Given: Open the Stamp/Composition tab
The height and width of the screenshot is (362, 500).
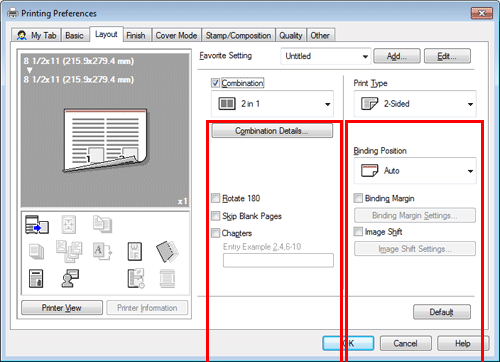Looking at the screenshot, I should [x=238, y=35].
